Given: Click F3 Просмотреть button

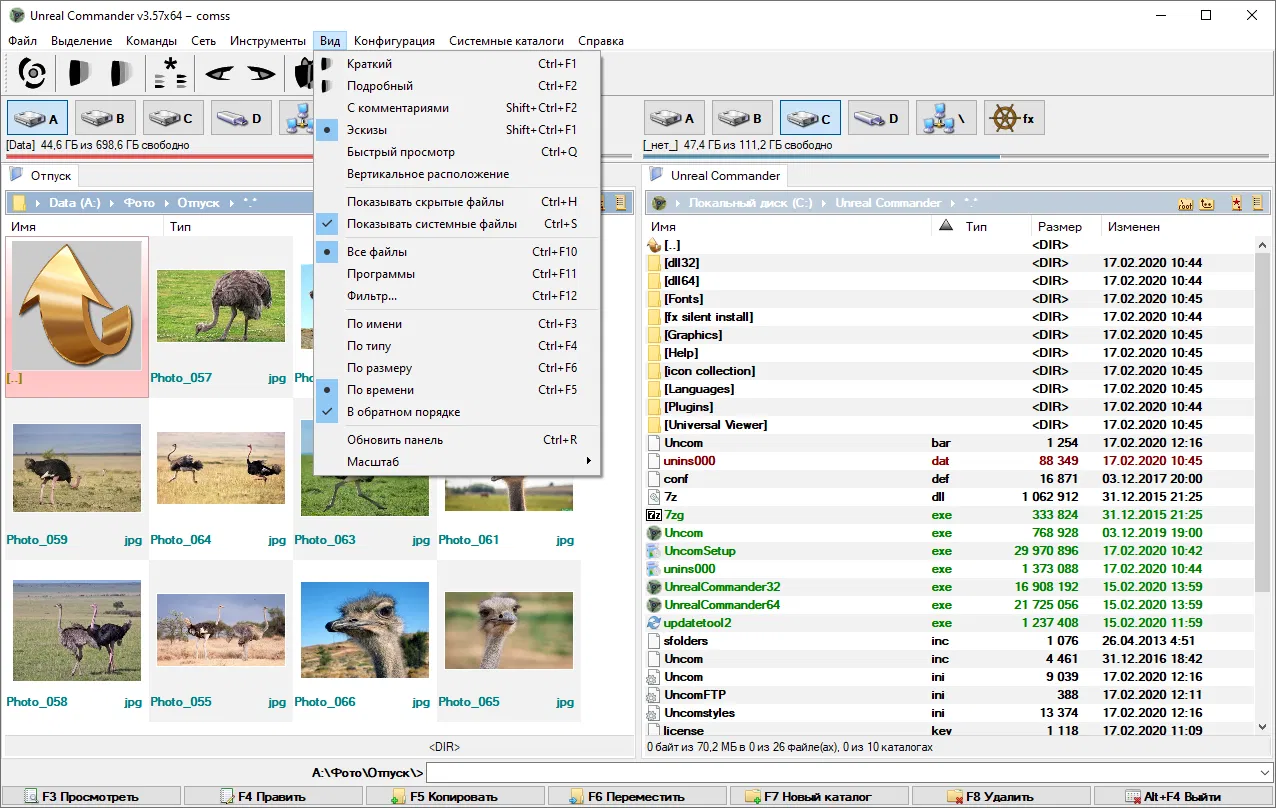Looking at the screenshot, I should click(x=93, y=797).
